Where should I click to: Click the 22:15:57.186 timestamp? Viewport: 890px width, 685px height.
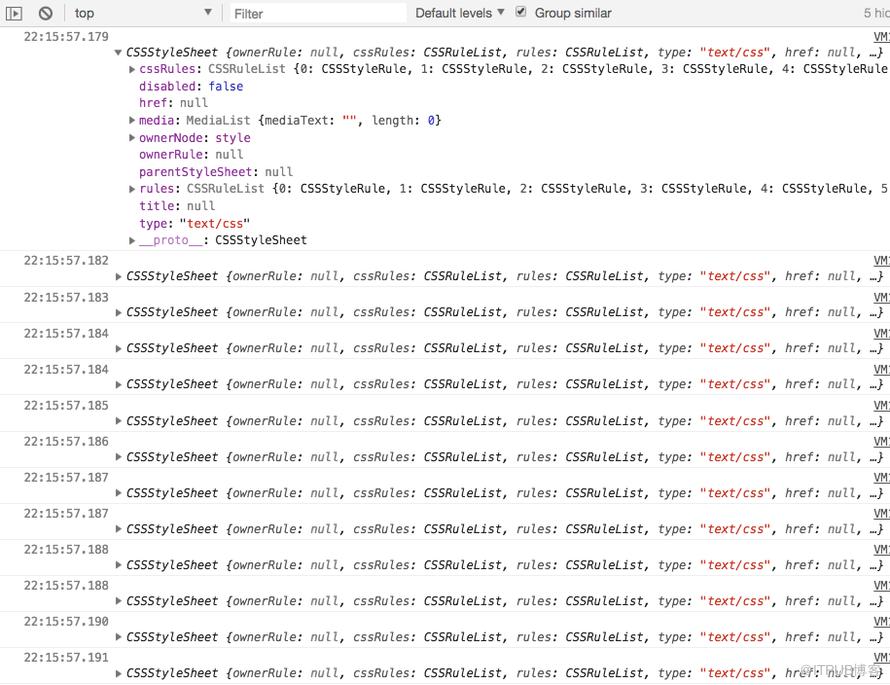66,442
